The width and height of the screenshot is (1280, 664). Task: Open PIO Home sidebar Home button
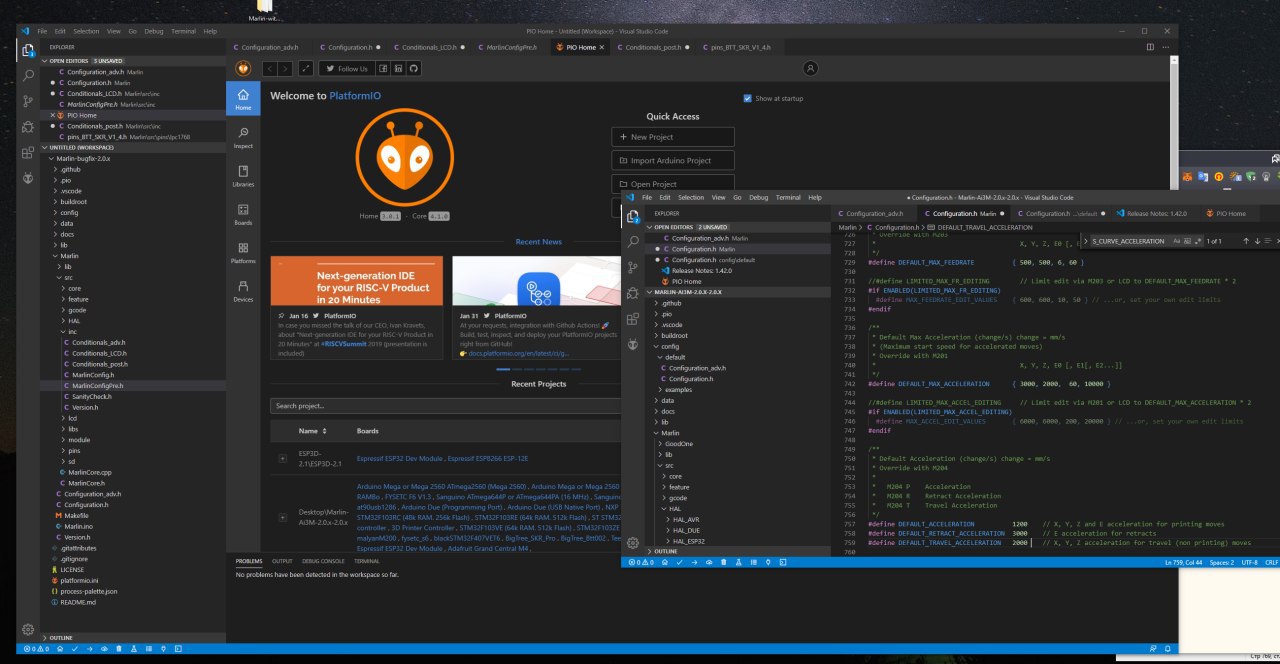(243, 99)
